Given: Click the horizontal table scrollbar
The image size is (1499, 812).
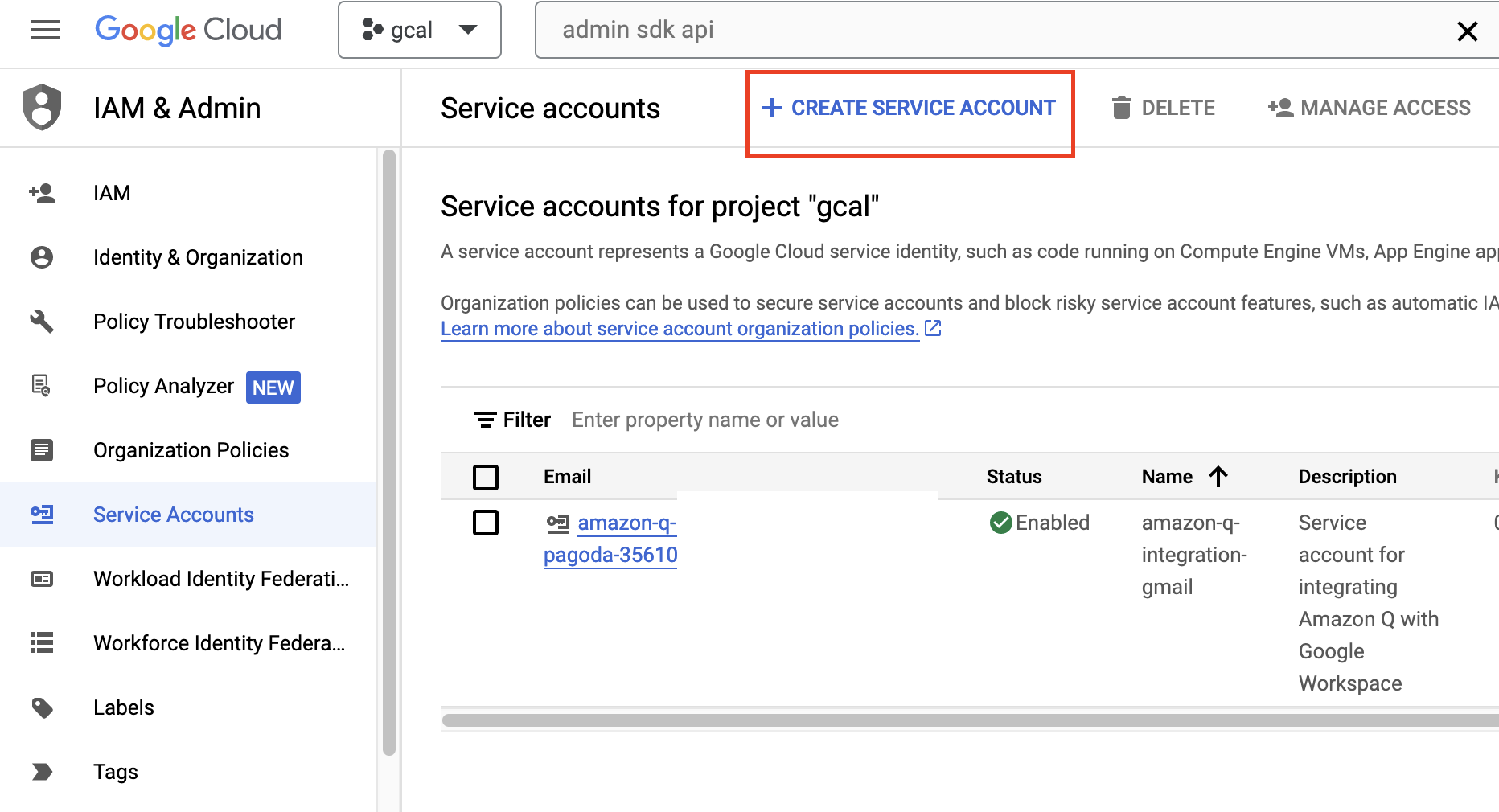Looking at the screenshot, I should 965,720.
